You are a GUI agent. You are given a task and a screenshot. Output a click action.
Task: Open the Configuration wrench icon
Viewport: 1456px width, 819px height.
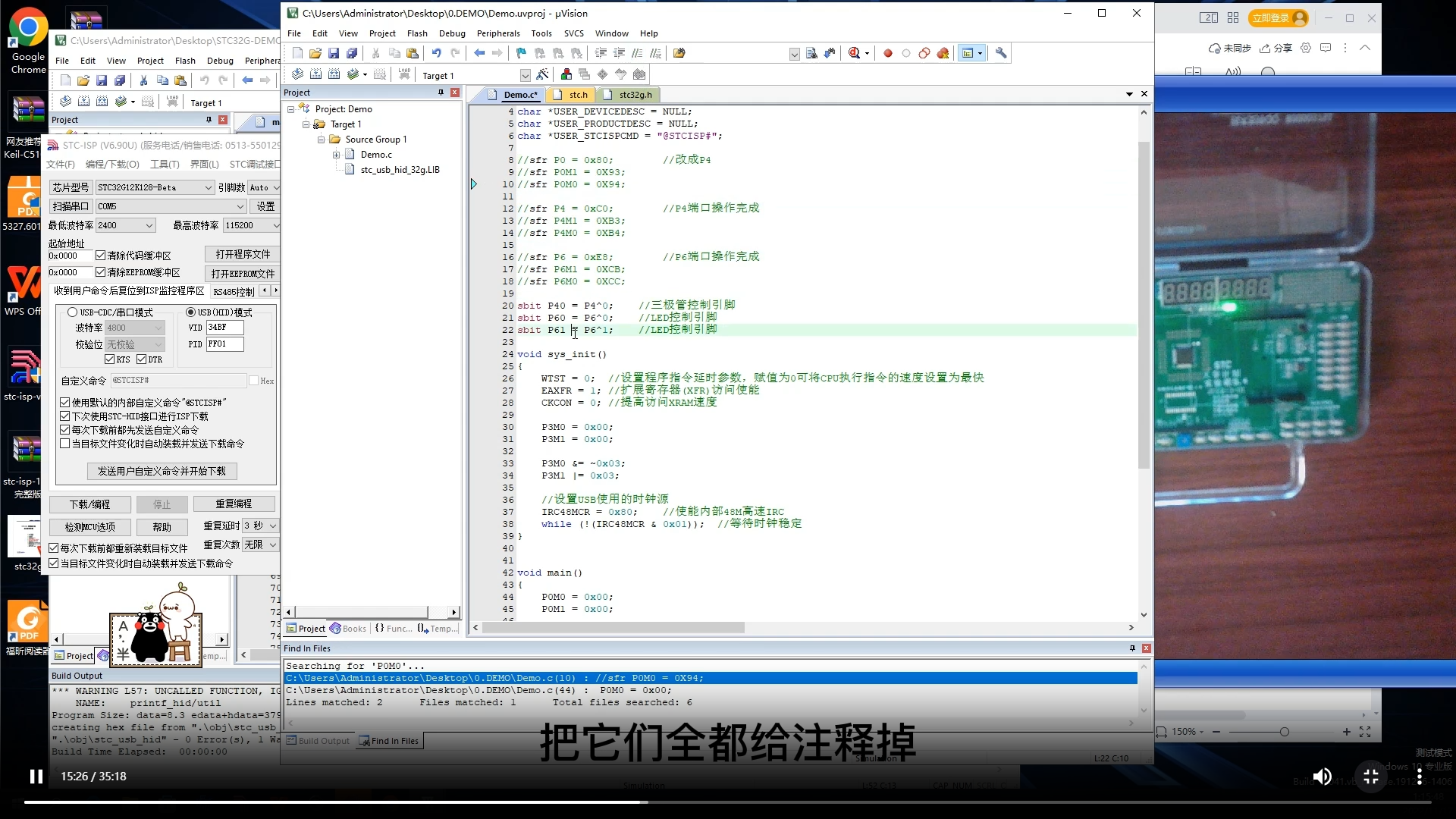[x=1001, y=53]
